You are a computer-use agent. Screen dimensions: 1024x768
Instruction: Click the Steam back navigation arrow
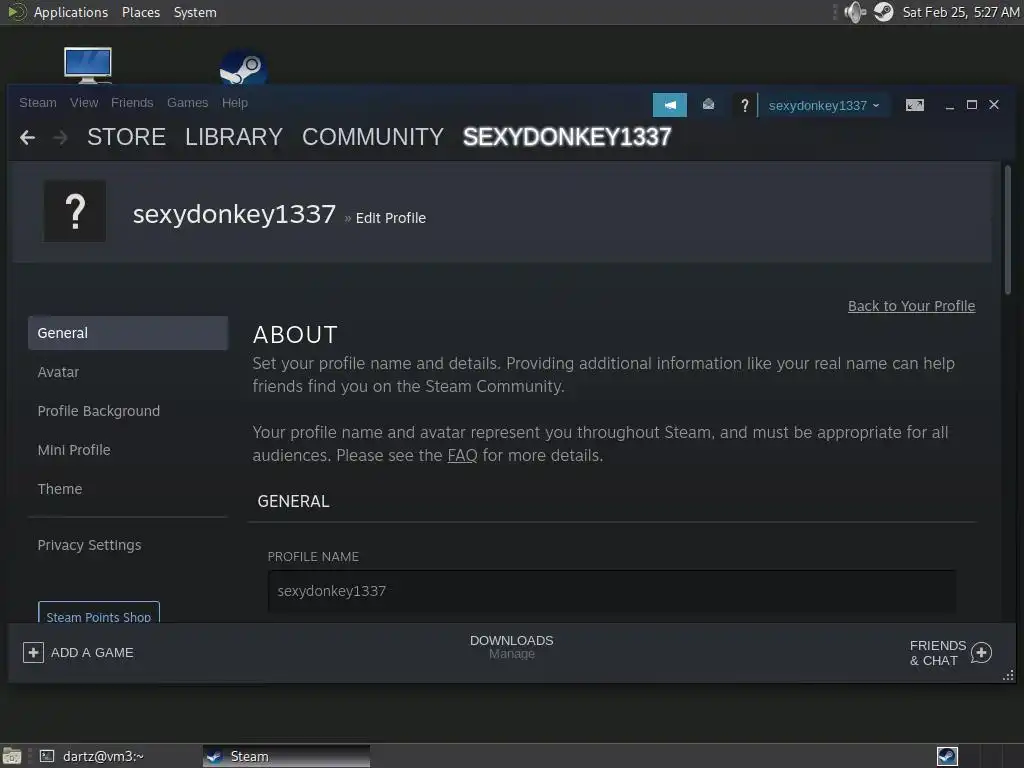(x=27, y=138)
